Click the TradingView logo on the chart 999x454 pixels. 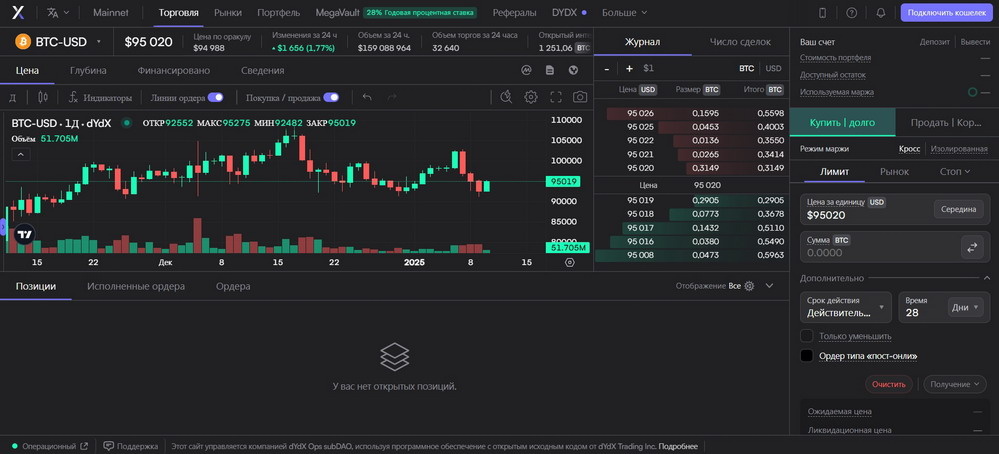point(24,234)
